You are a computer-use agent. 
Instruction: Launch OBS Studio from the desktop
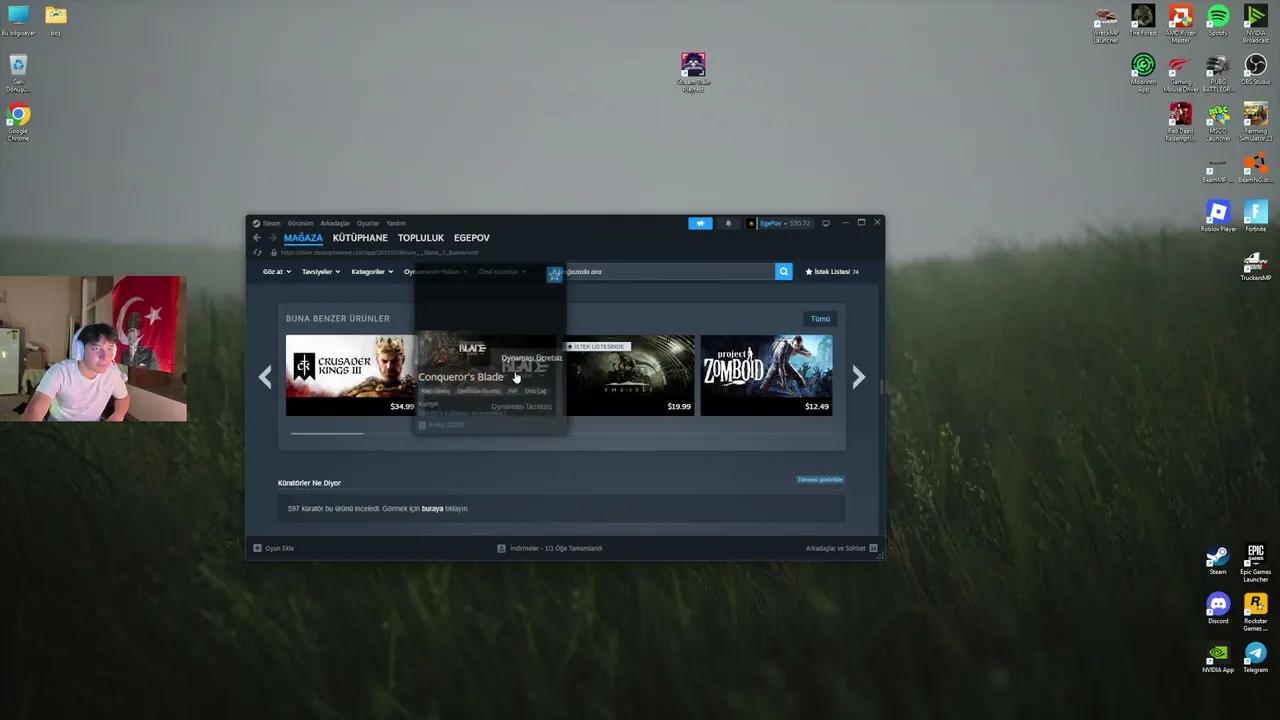tap(1255, 70)
